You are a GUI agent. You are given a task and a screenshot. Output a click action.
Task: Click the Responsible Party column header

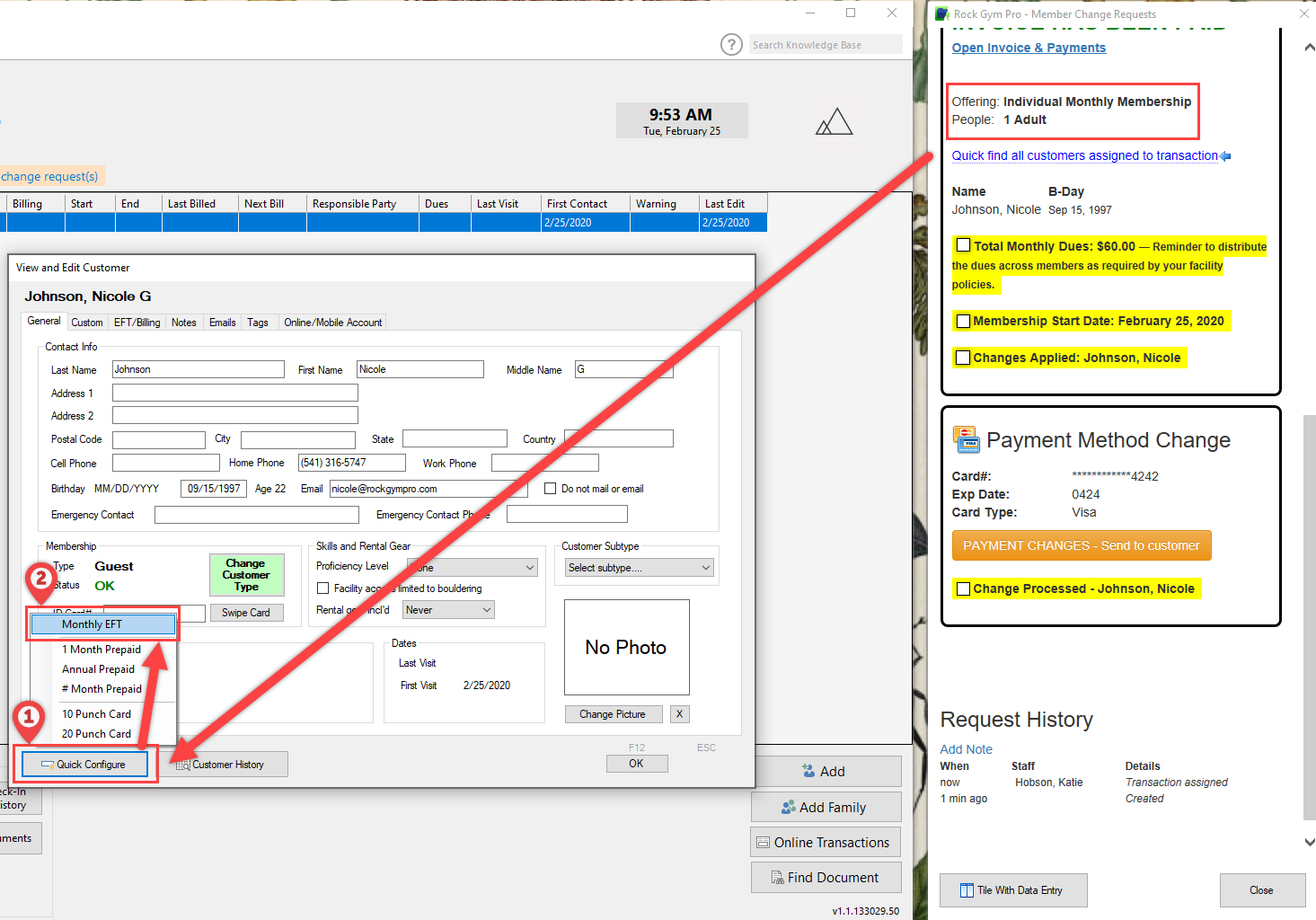(362, 204)
